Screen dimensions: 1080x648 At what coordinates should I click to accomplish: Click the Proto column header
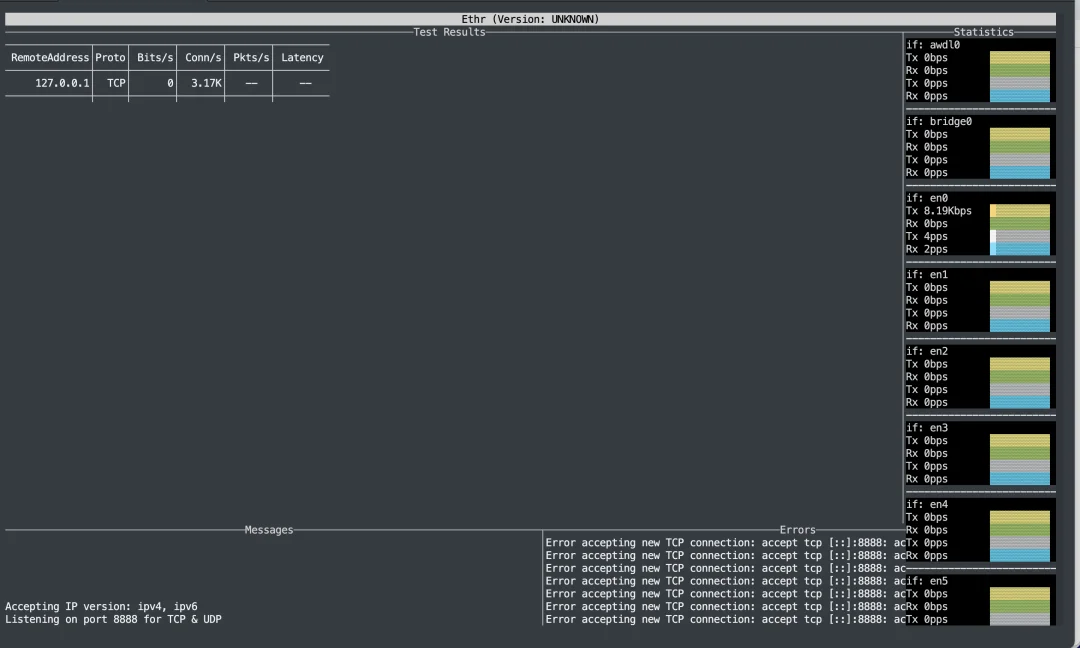pyautogui.click(x=110, y=58)
